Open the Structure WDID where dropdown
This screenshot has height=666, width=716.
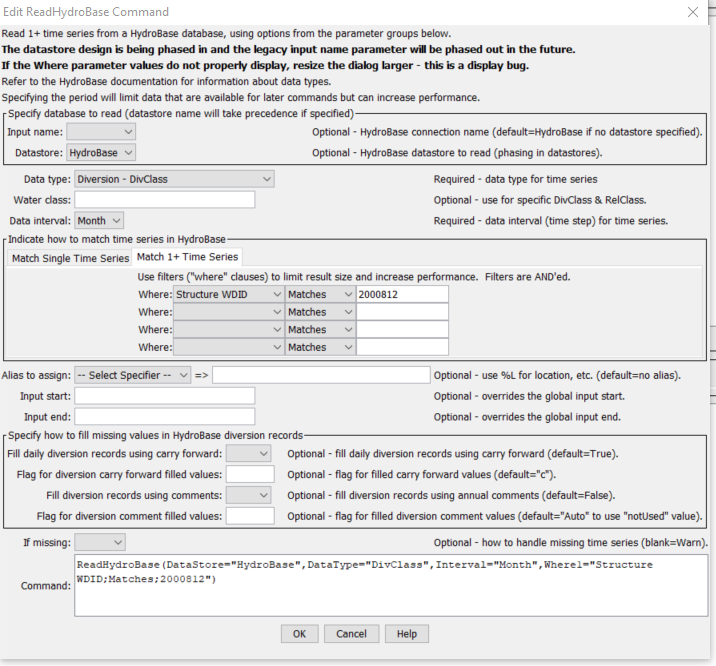click(x=228, y=294)
